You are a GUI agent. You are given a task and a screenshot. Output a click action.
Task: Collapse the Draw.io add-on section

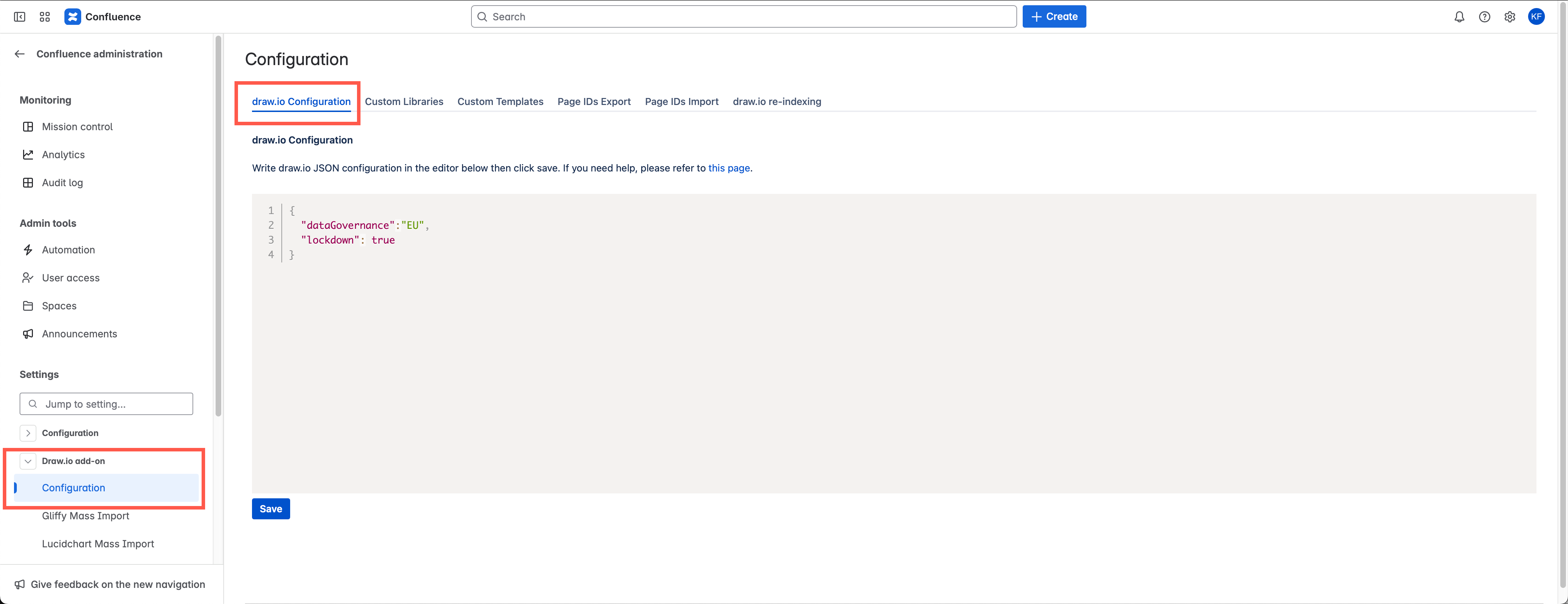pos(27,461)
